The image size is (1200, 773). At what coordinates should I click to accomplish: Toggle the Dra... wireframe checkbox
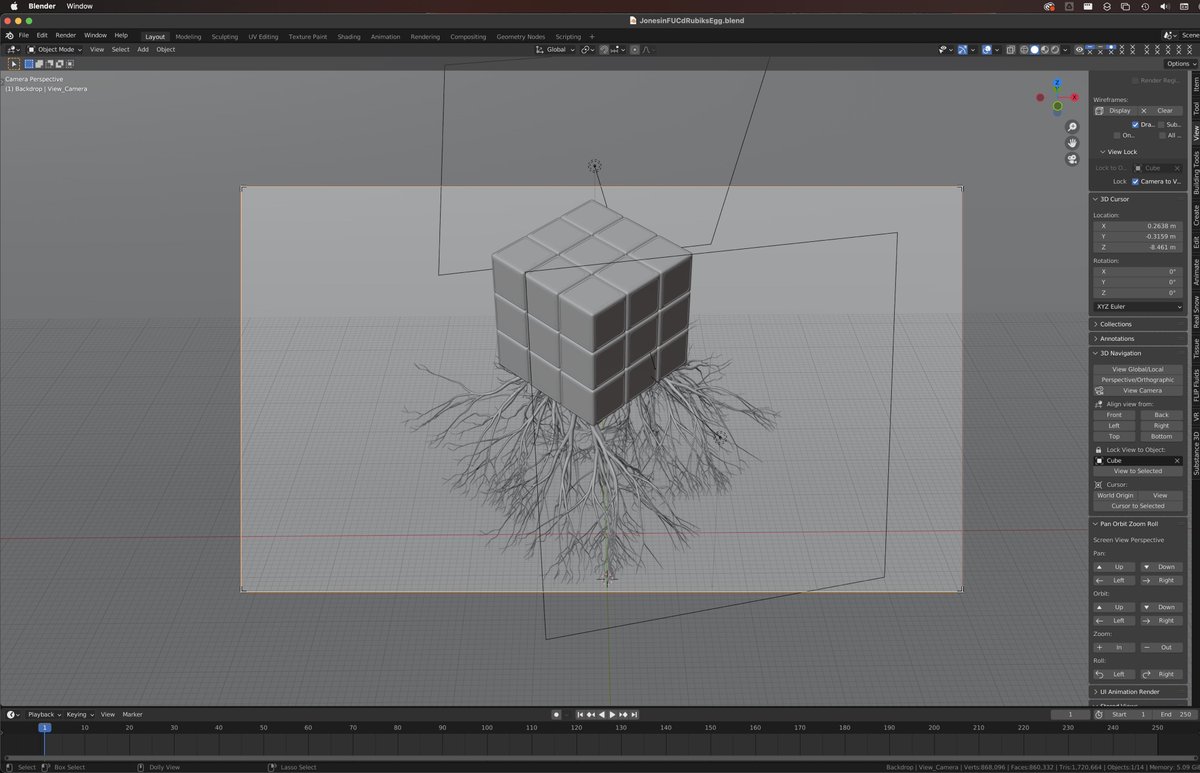coord(1135,125)
